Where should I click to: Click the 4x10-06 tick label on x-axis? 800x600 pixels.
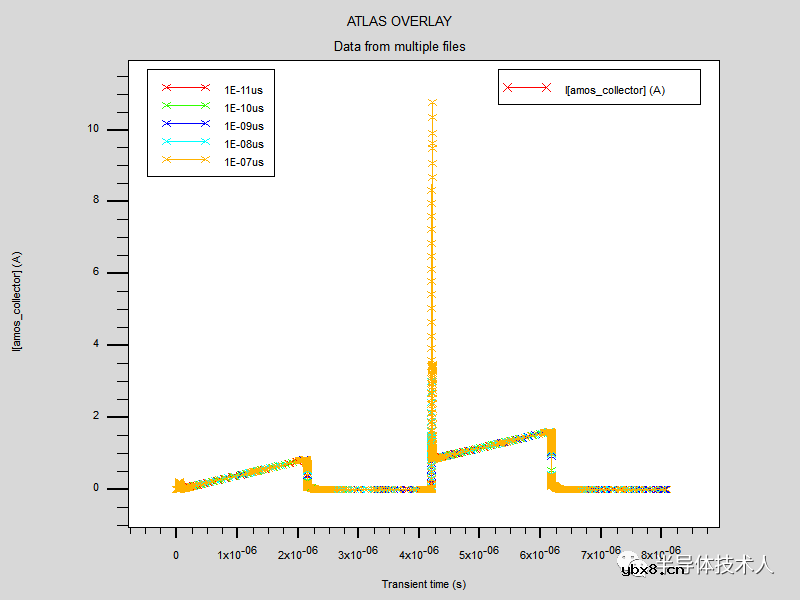tap(420, 553)
